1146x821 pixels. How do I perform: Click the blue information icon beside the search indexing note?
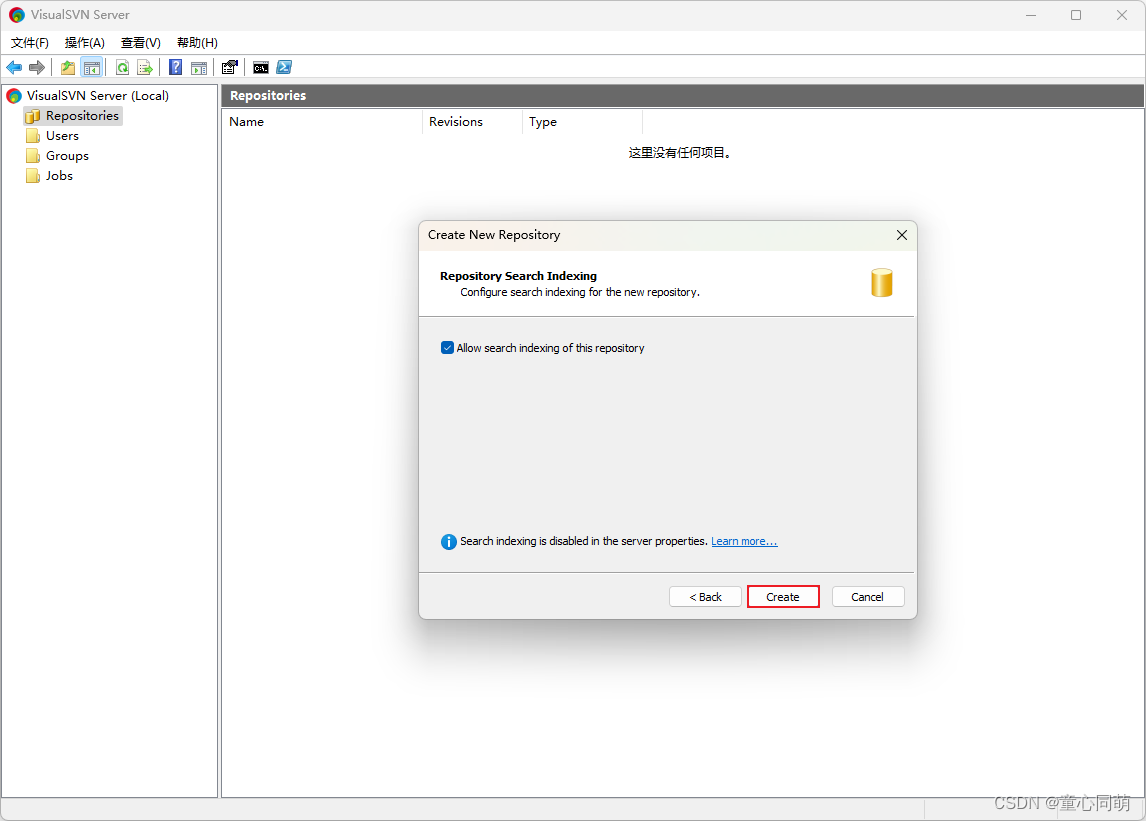[449, 542]
